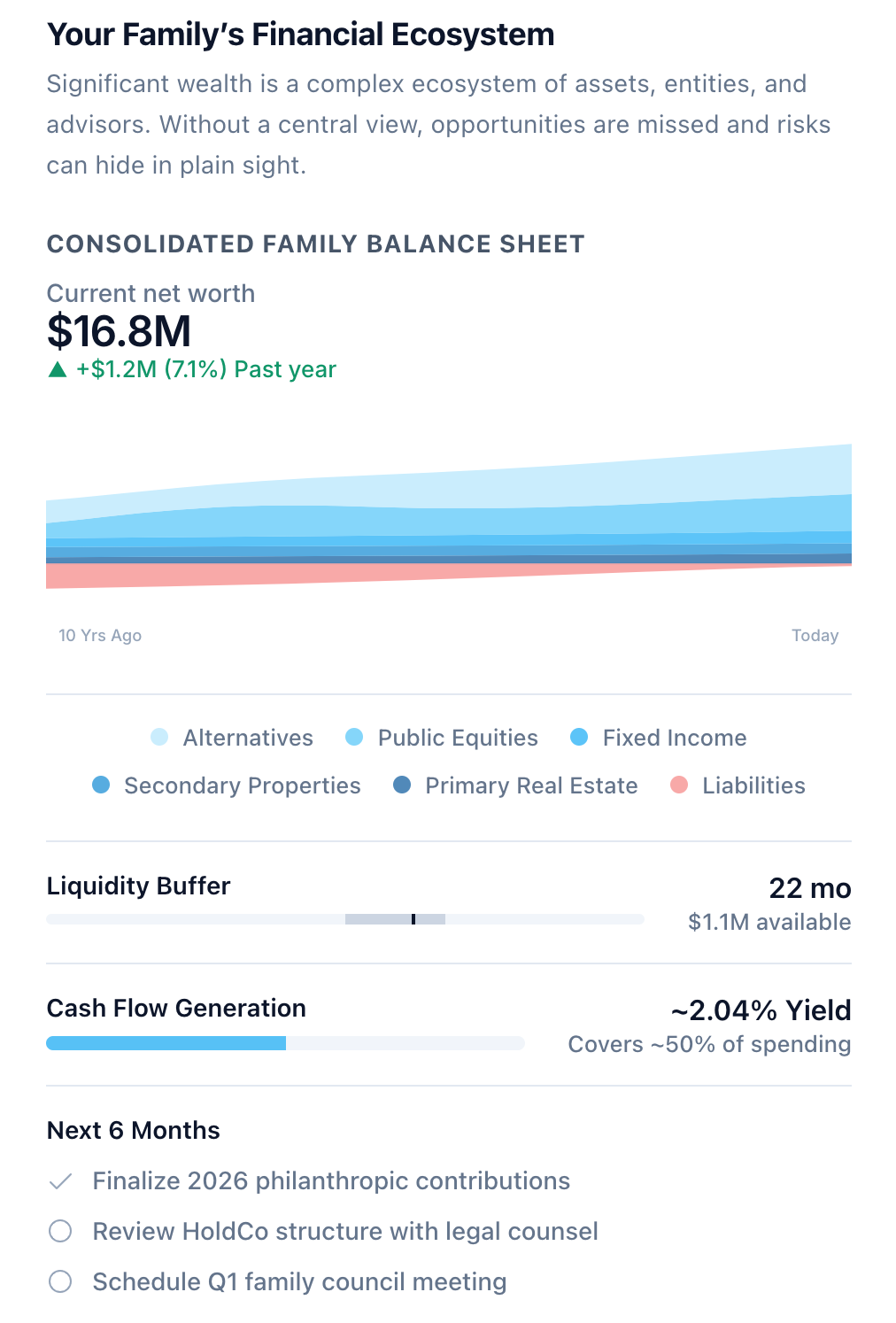Click the checkmark beside finalized philanthropic contributions
This screenshot has width=896, height=1323.
pos(60,1180)
